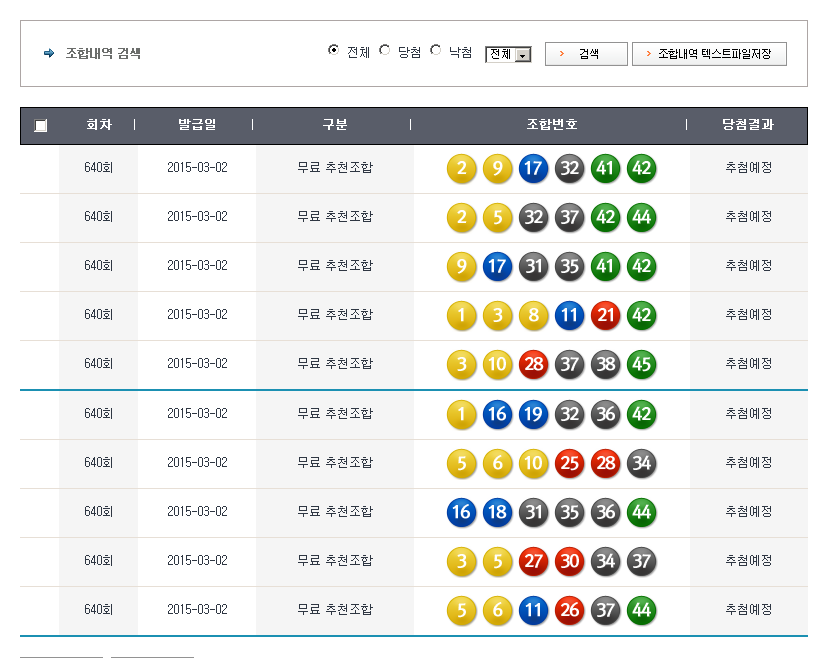The height and width of the screenshot is (658, 828).
Task: Click the red number 26 lottery ball
Action: 569,610
